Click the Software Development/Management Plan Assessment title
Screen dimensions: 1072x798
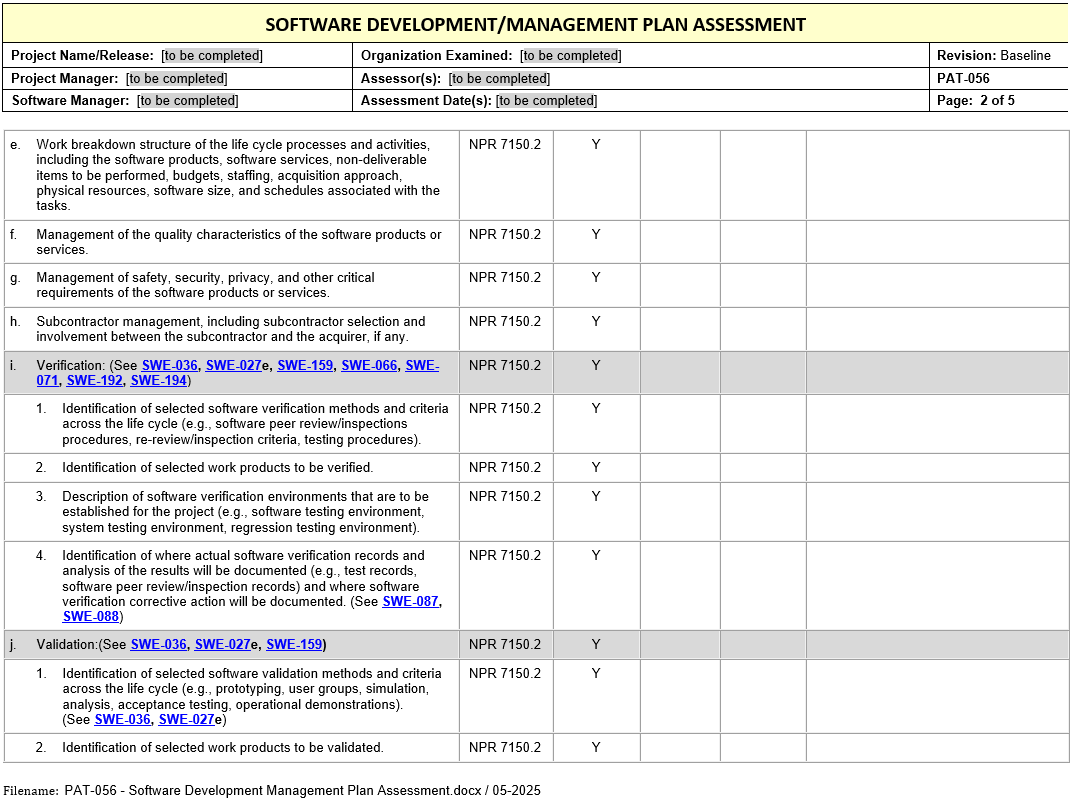click(535, 25)
